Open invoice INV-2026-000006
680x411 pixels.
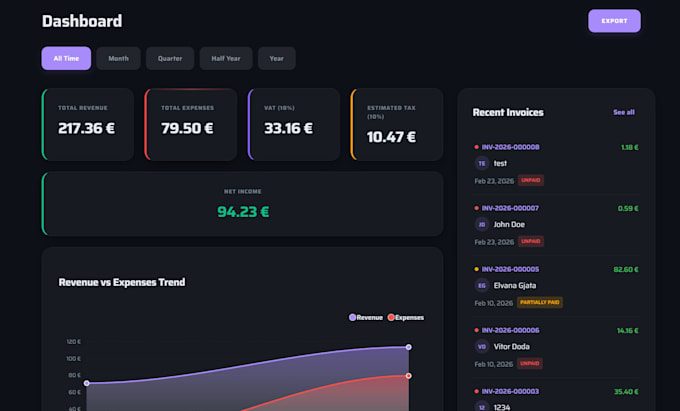510,330
